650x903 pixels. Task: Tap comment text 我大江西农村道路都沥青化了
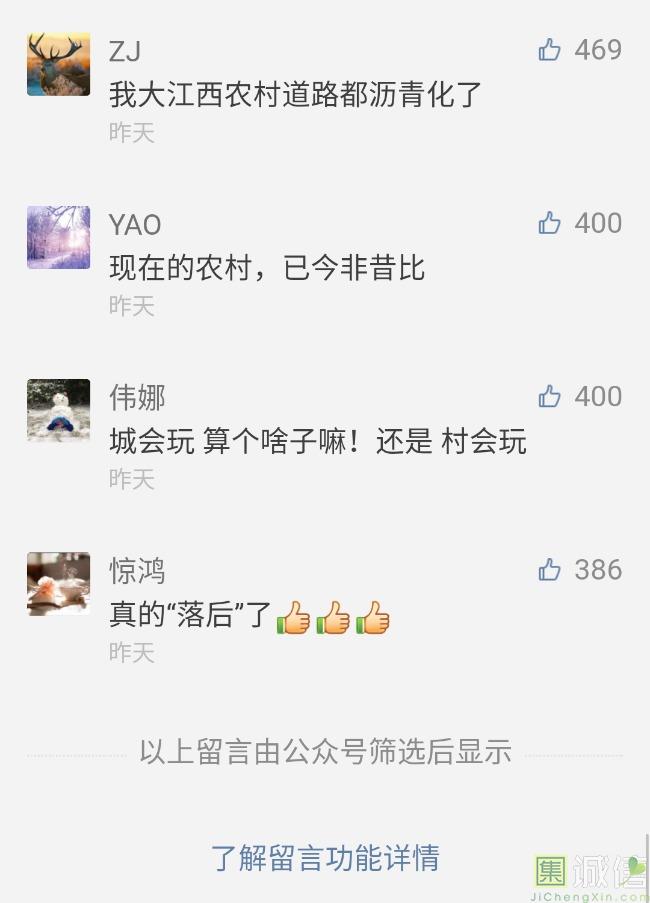point(295,94)
